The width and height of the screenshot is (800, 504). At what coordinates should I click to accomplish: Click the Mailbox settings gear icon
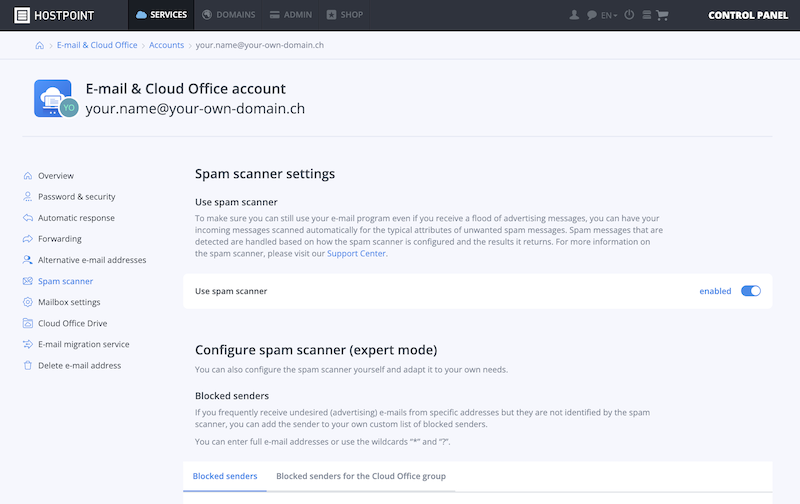(28, 302)
